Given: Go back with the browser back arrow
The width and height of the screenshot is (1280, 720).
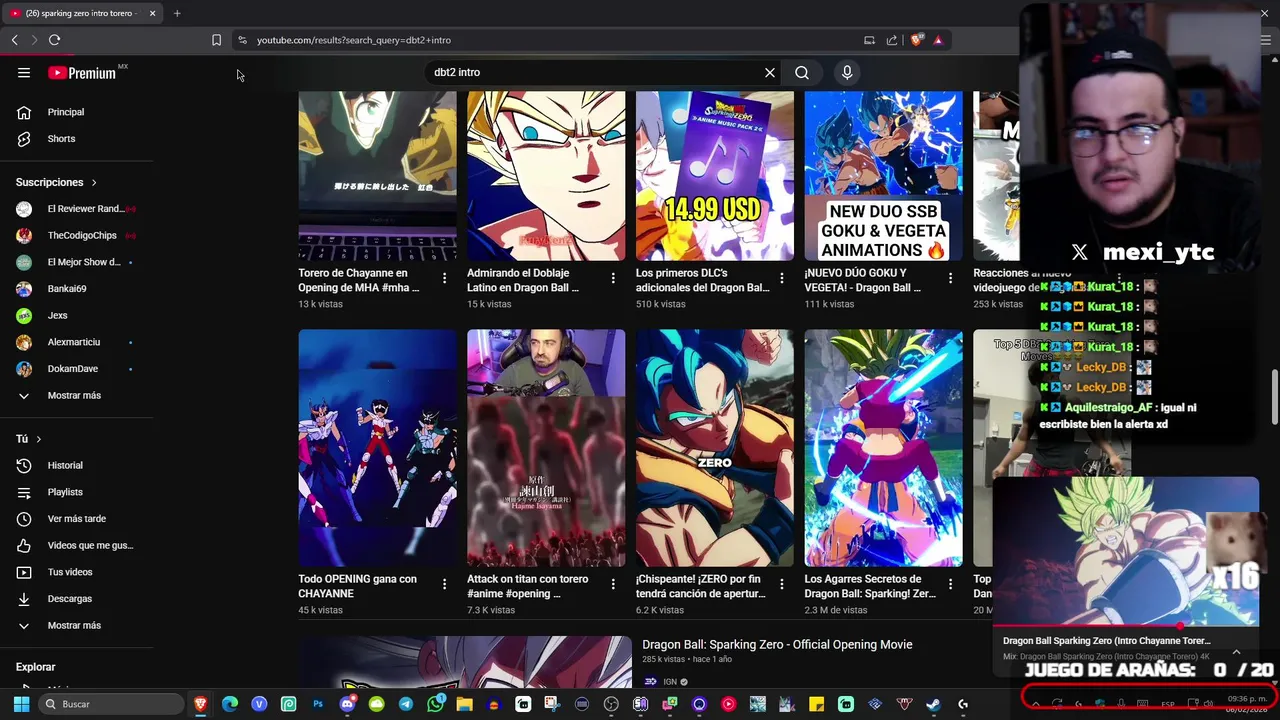Looking at the screenshot, I should tap(14, 40).
